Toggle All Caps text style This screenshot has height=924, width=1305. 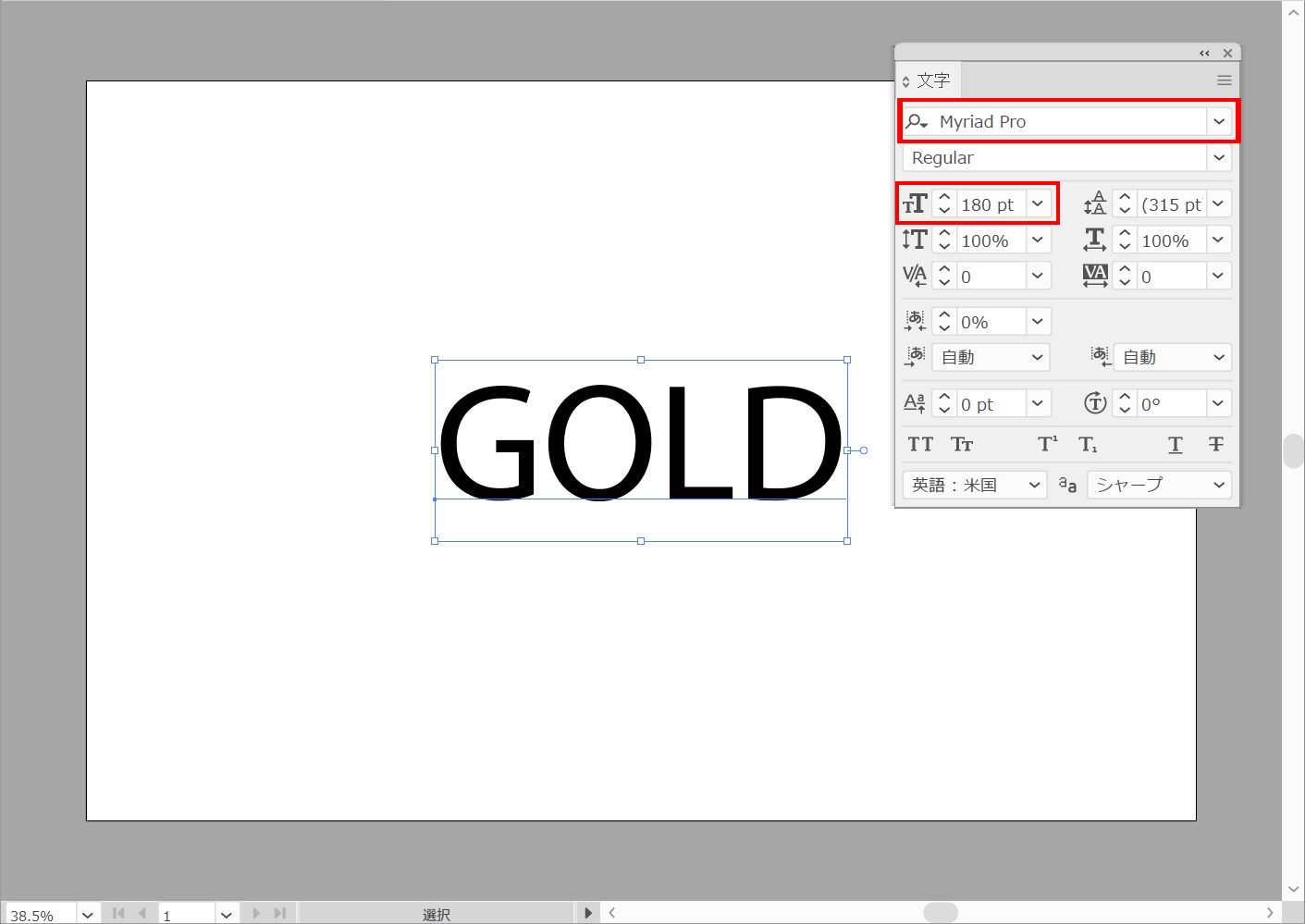click(920, 445)
